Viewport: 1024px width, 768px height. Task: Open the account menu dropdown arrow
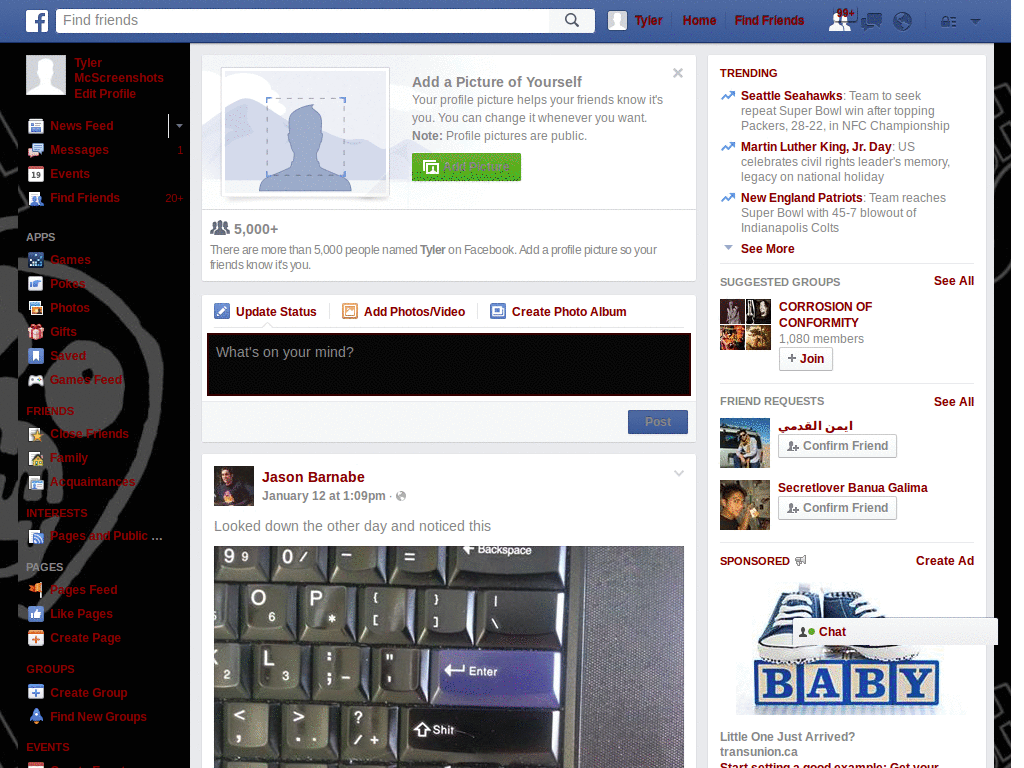tap(976, 22)
